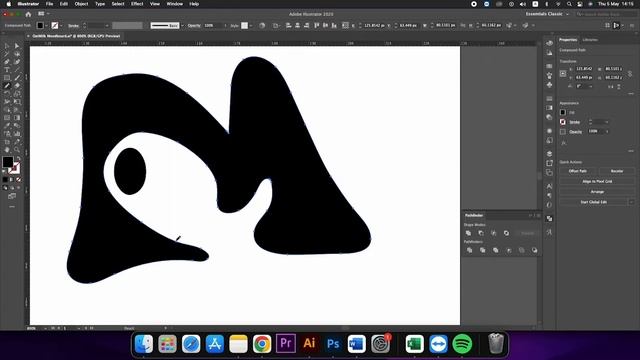Set the None paint mode in toolbar
Viewport: 640px width, 360px height.
click(18, 180)
